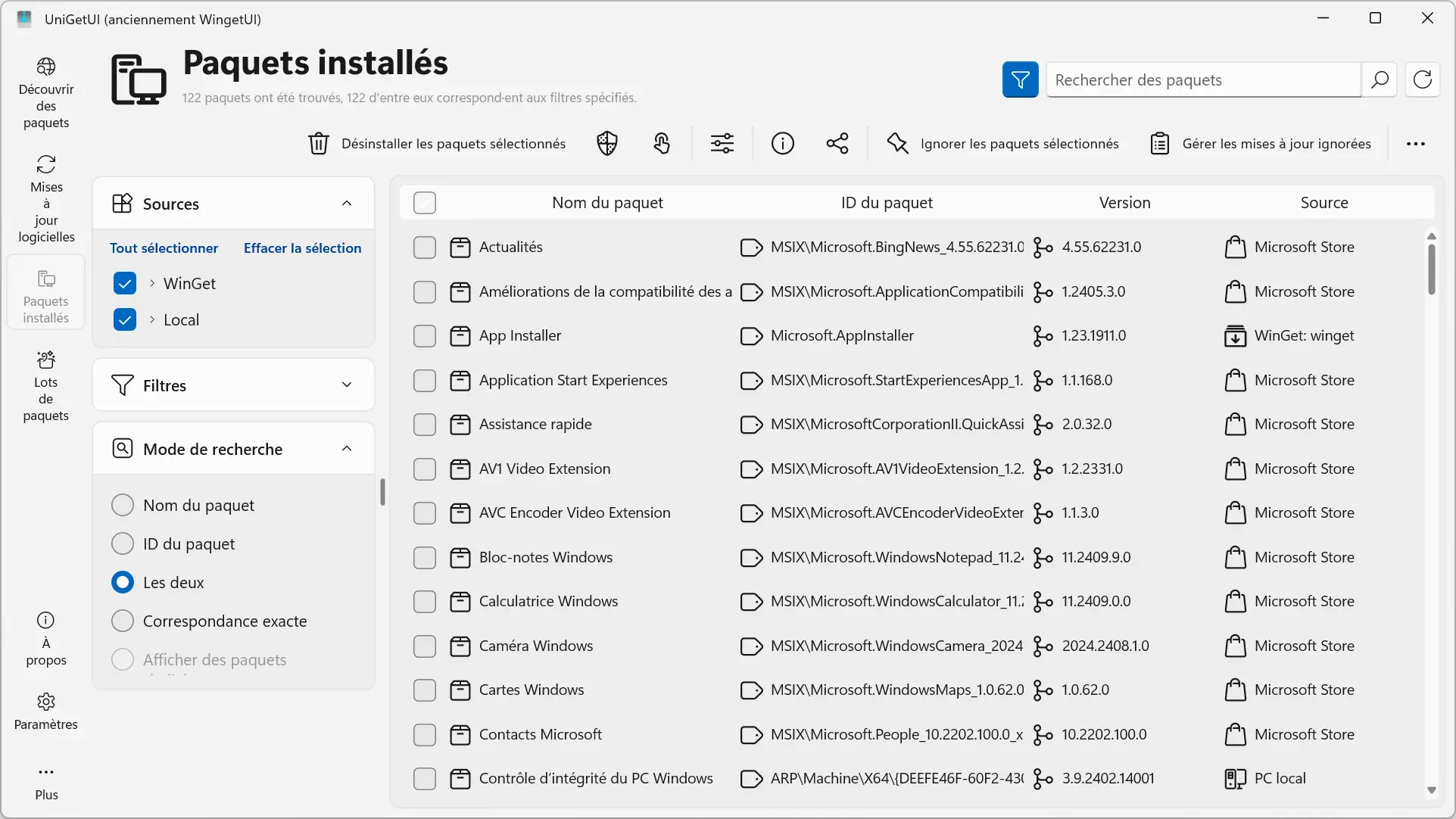The image size is (1456, 819).
Task: Click the interactive uninstall hand icon
Action: point(662,143)
